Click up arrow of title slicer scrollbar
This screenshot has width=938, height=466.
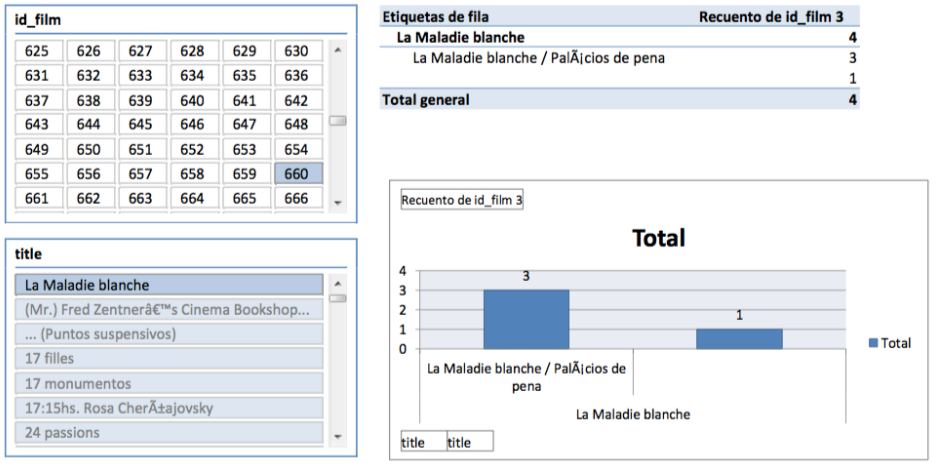pyautogui.click(x=337, y=282)
